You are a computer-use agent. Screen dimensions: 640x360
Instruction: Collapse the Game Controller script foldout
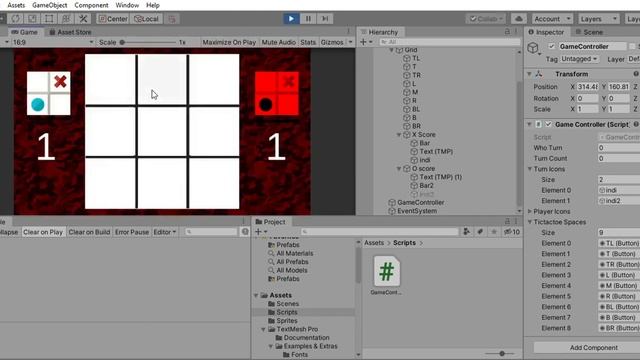coord(529,124)
